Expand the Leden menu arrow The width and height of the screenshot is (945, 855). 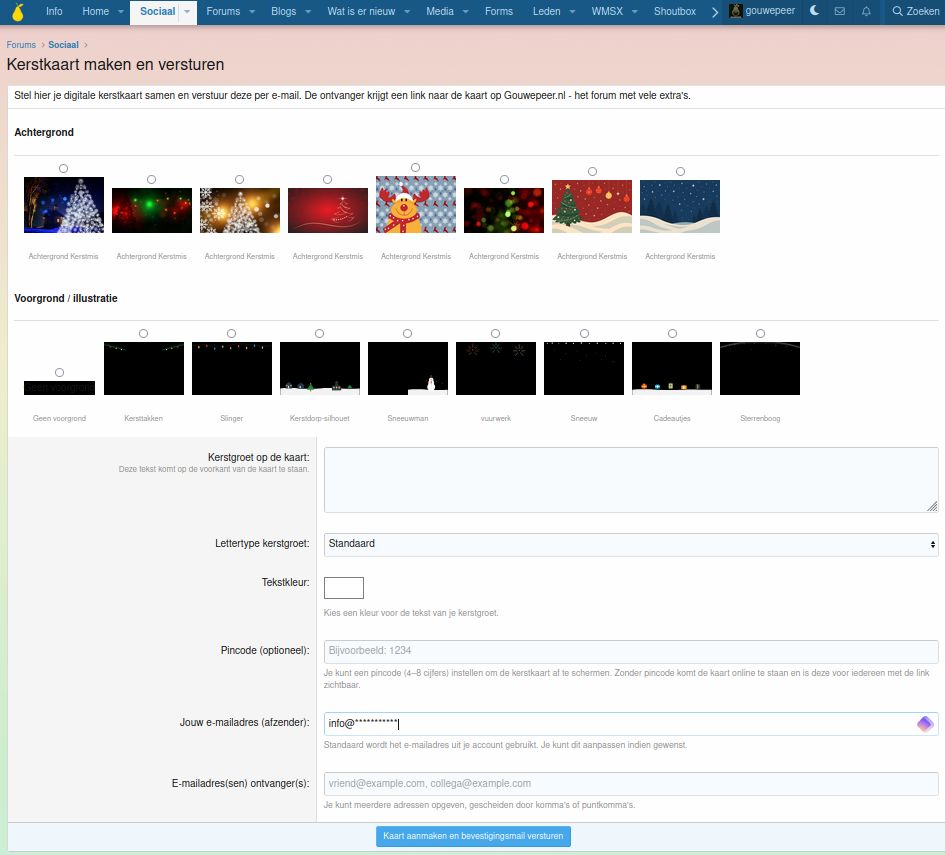[x=572, y=11]
